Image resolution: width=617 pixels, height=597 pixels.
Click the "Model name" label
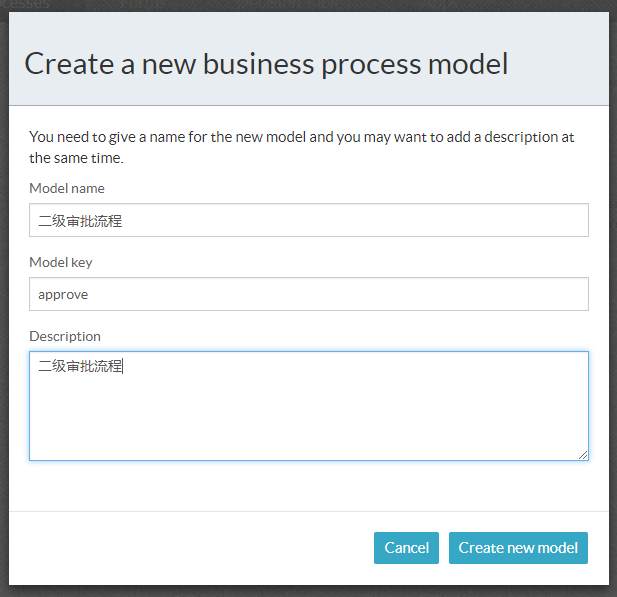tap(67, 188)
